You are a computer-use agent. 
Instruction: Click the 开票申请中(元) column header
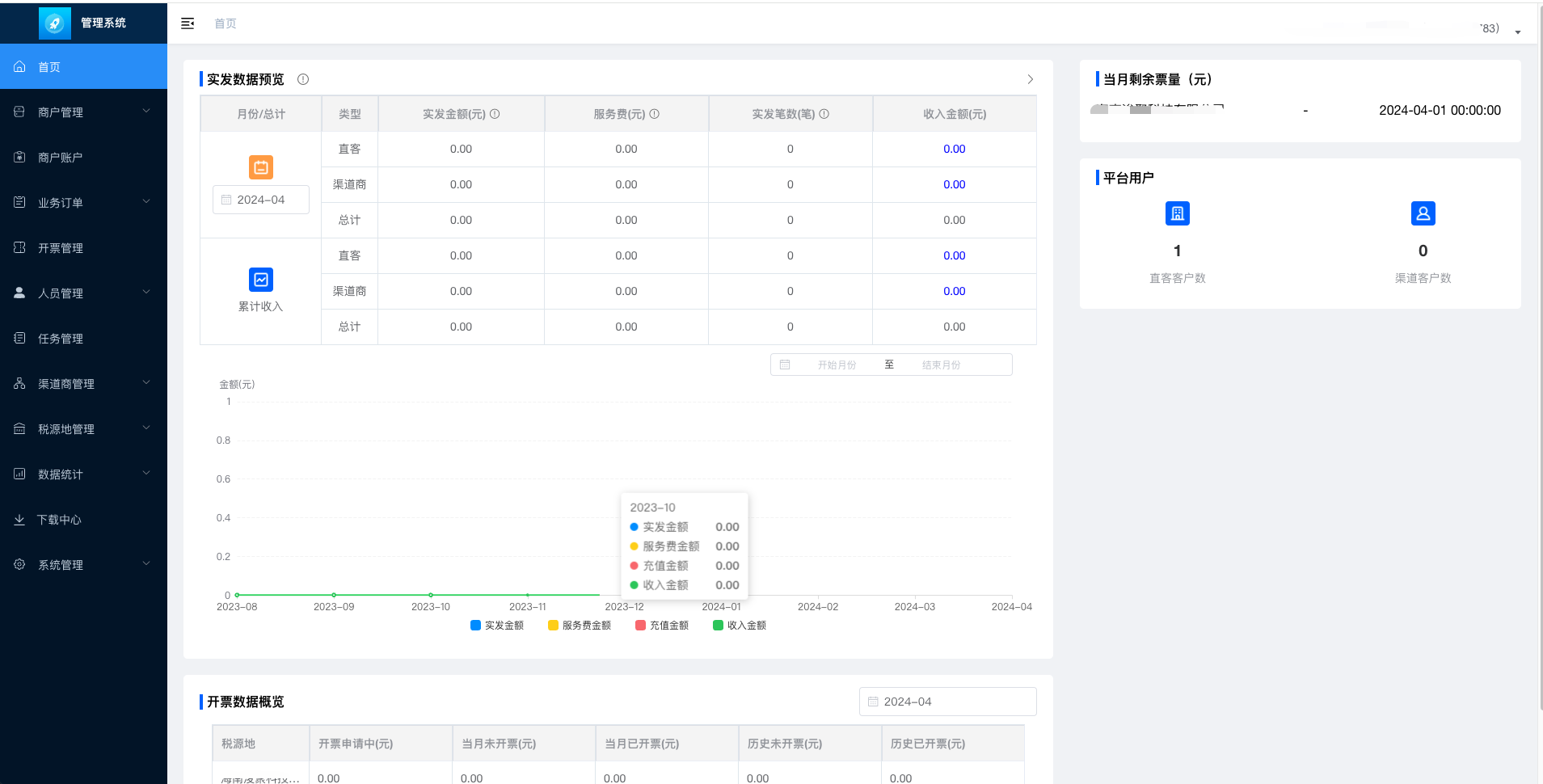tap(381, 744)
